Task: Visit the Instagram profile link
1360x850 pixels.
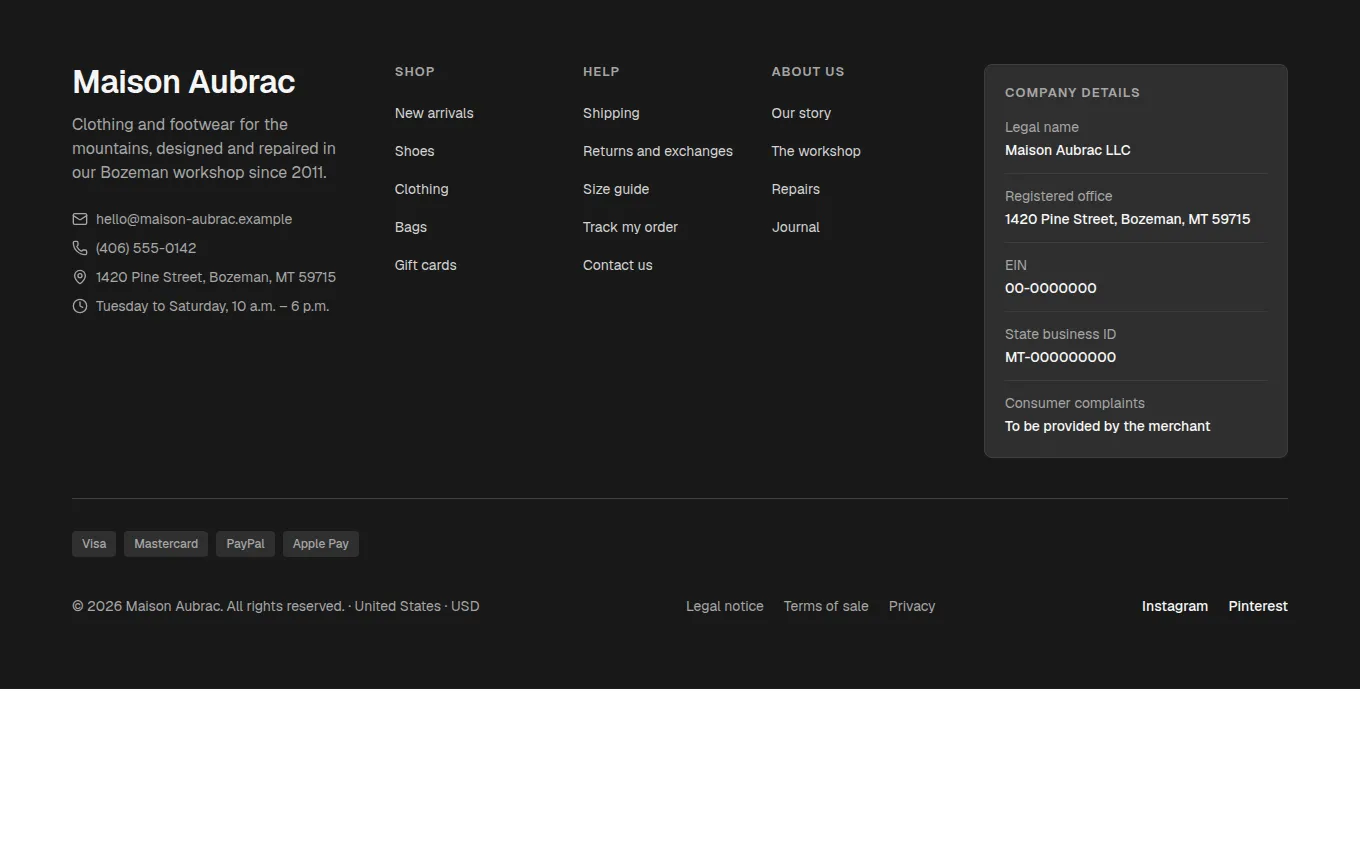Action: coord(1175,606)
